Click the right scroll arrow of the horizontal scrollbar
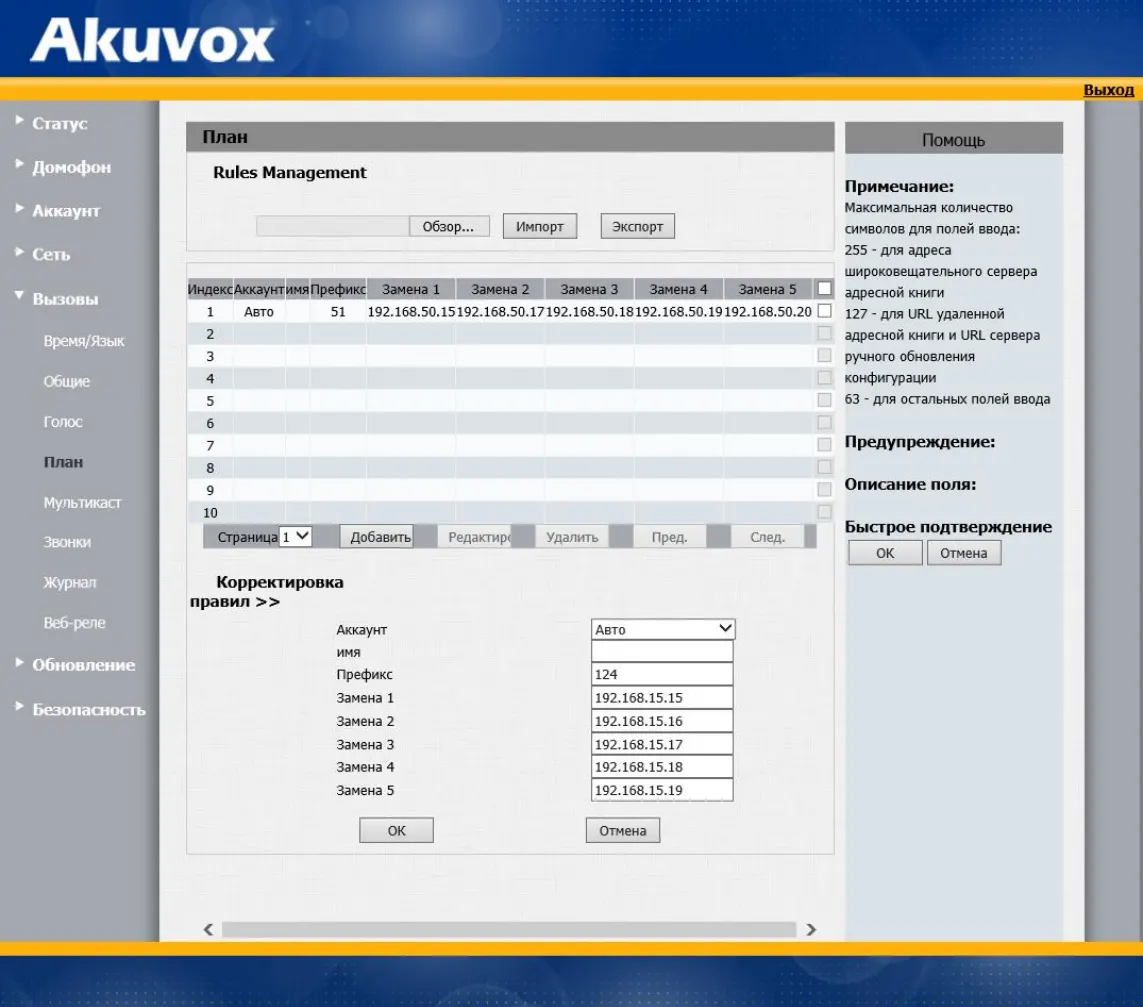 tap(811, 929)
